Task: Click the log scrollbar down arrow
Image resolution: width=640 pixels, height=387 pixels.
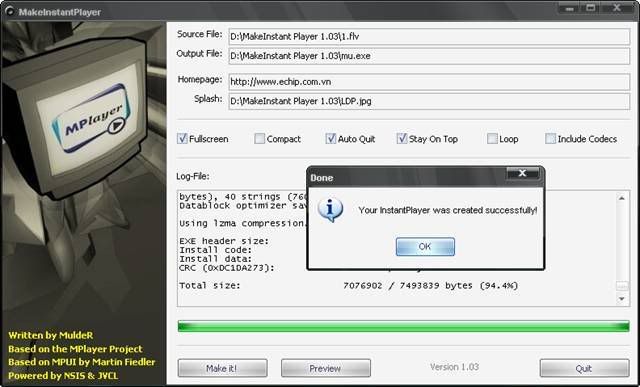Action: (x=622, y=299)
